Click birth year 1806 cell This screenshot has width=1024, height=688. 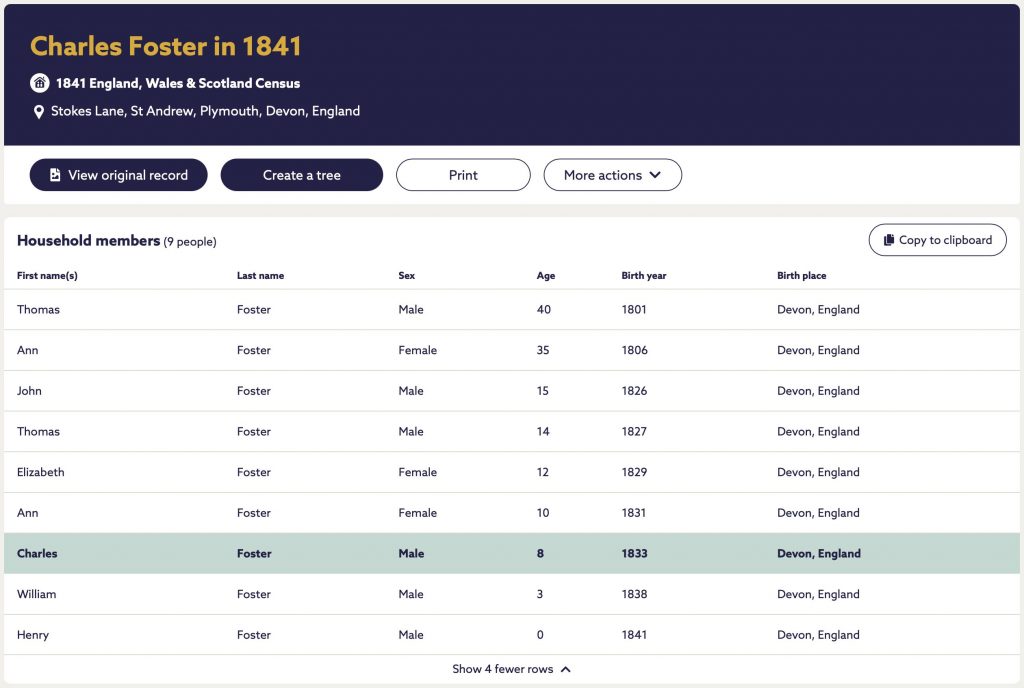[634, 350]
